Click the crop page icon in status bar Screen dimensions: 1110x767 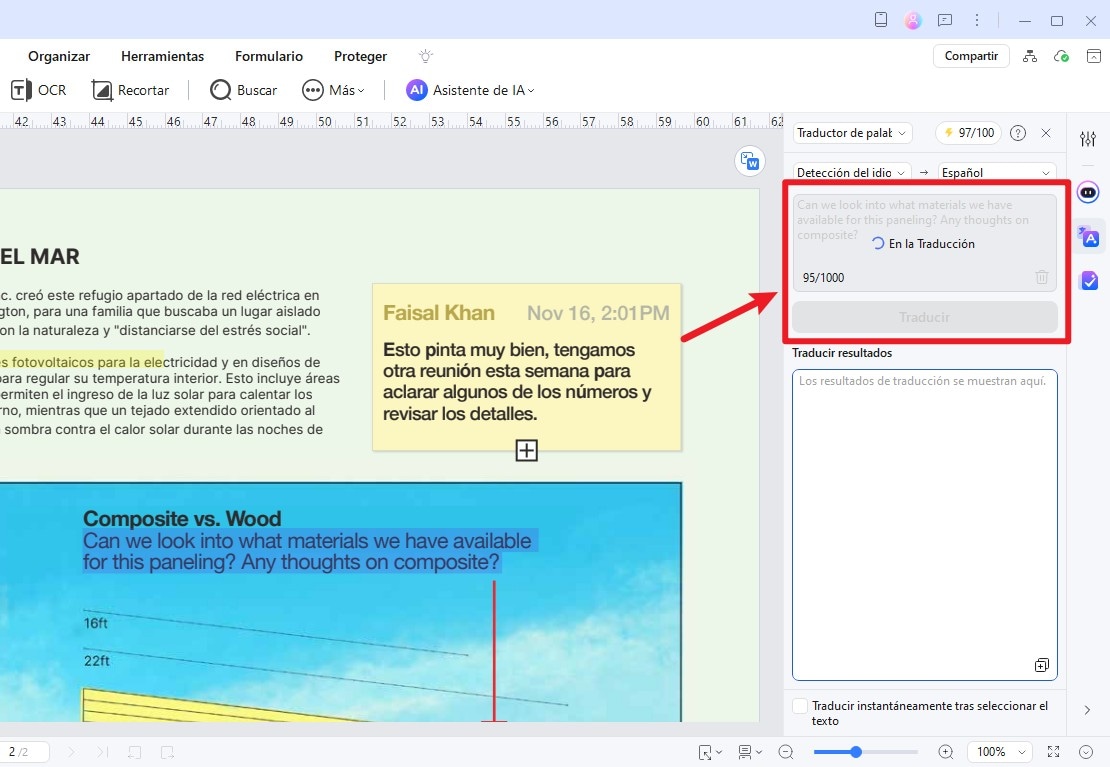click(x=167, y=752)
